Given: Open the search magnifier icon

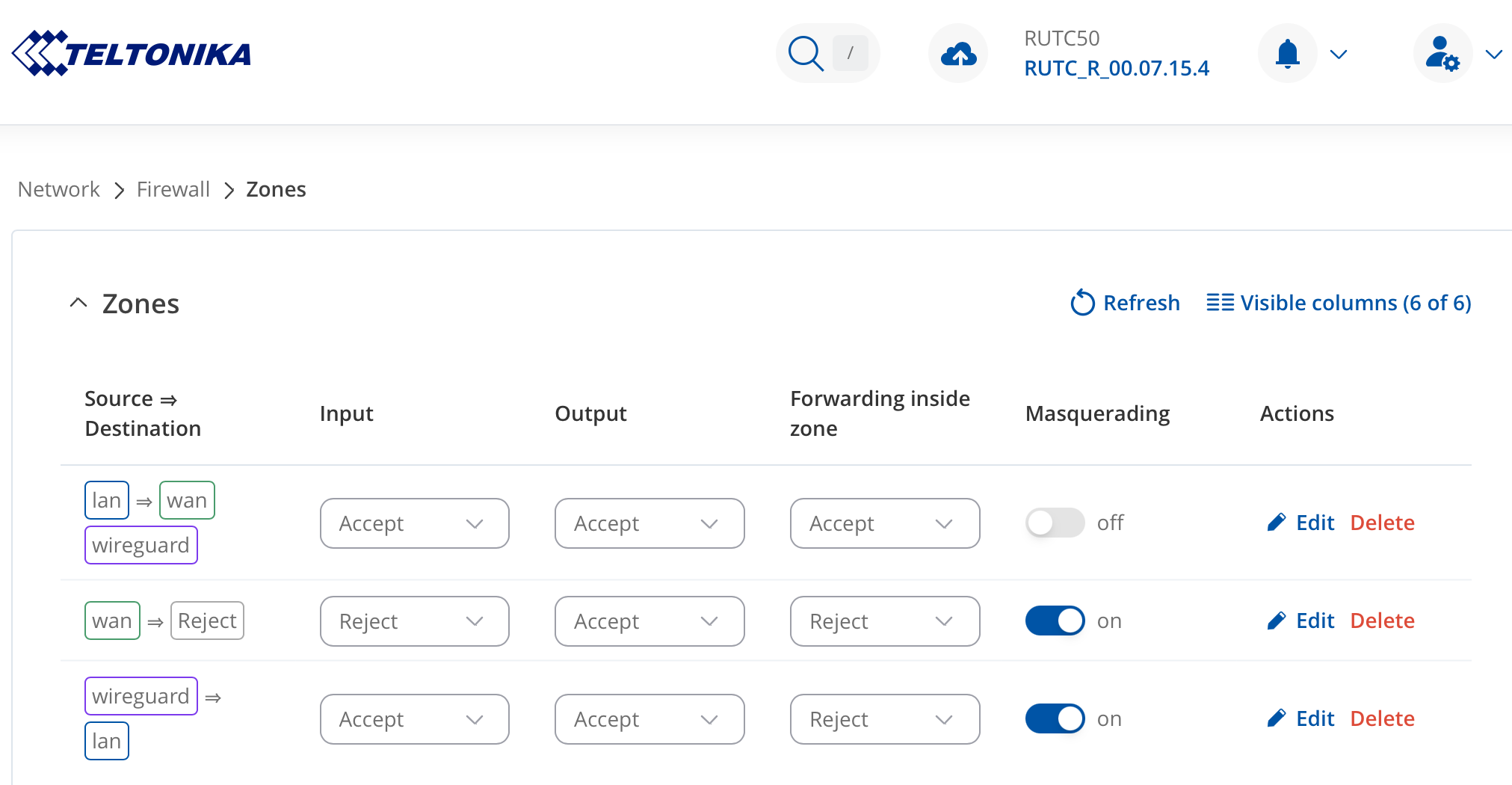Looking at the screenshot, I should (x=806, y=53).
